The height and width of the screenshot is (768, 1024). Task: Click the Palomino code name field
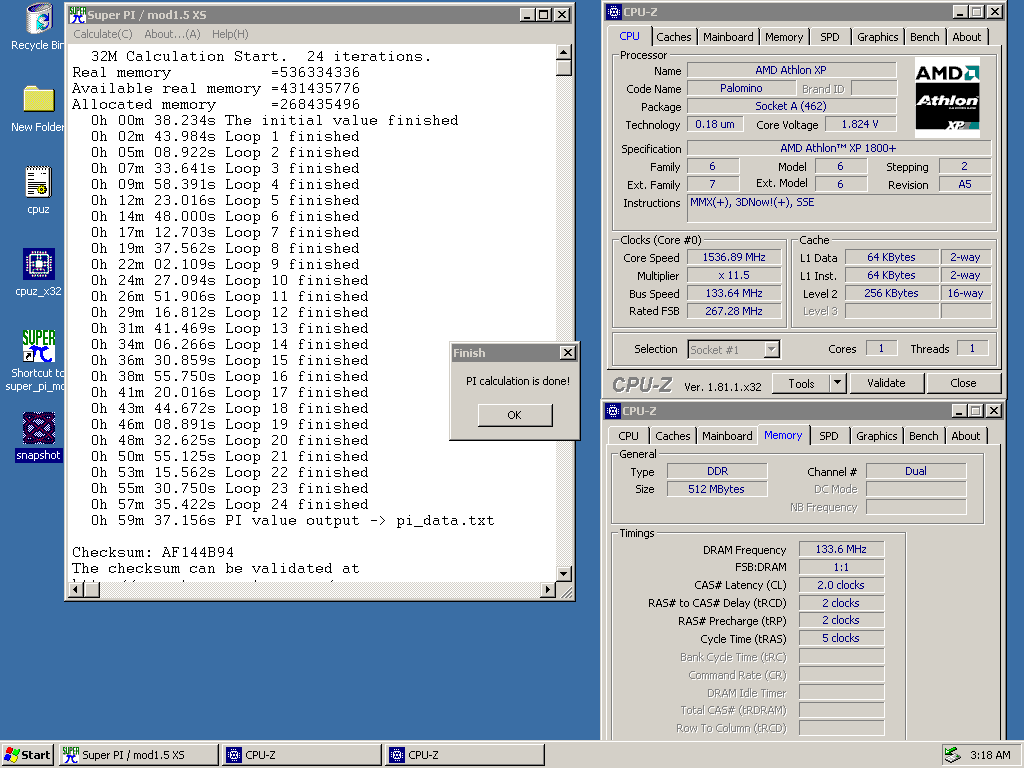click(x=741, y=88)
